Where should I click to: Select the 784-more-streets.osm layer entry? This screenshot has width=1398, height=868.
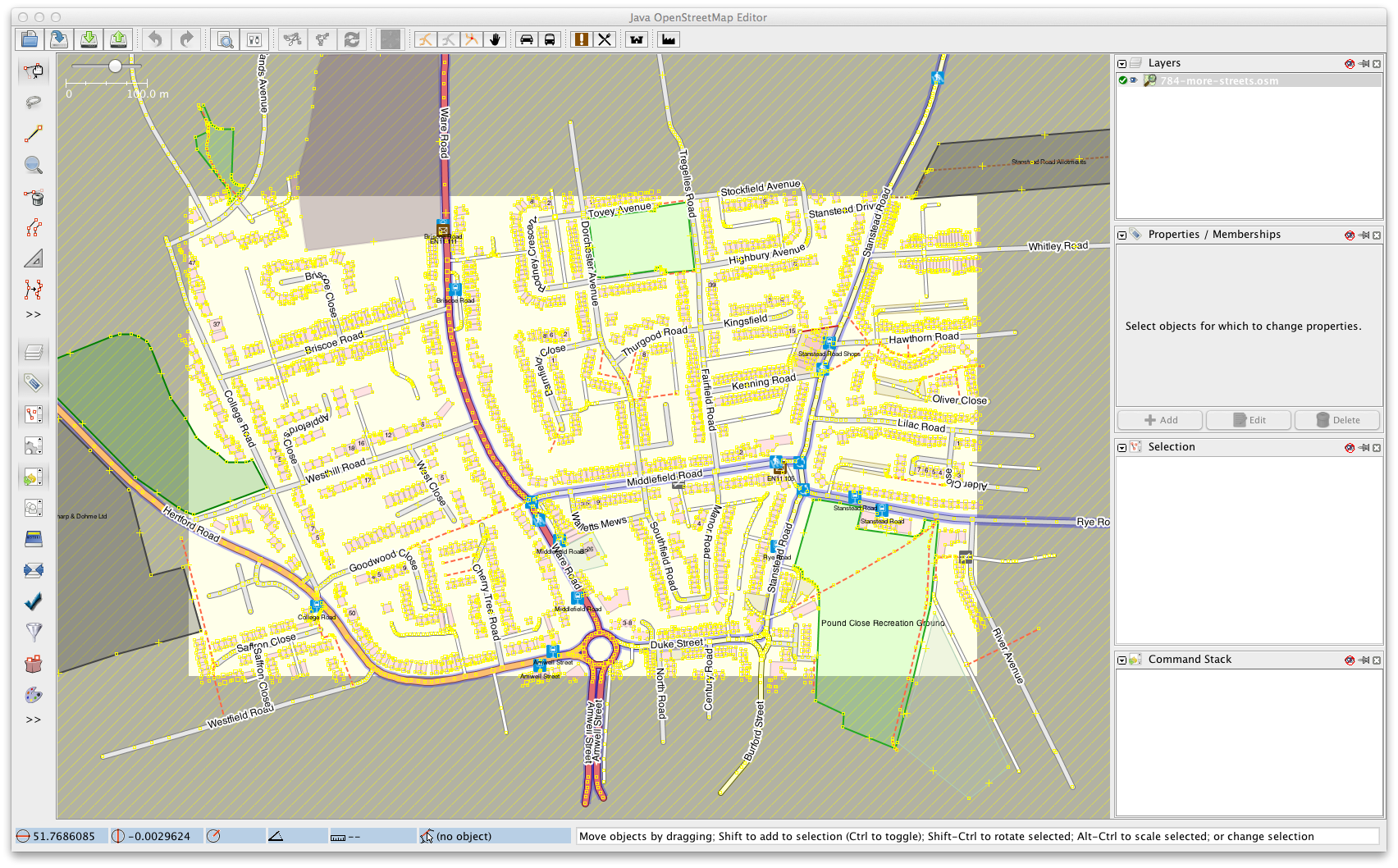click(x=1219, y=80)
